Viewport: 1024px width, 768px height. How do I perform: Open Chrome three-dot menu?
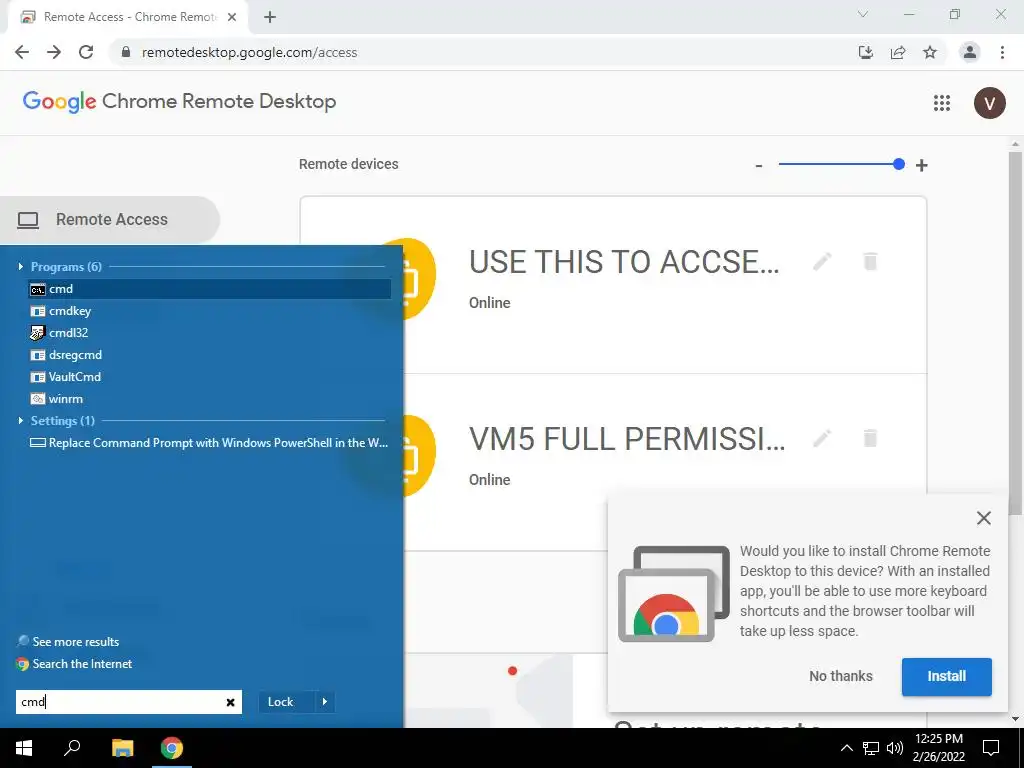[x=1002, y=52]
